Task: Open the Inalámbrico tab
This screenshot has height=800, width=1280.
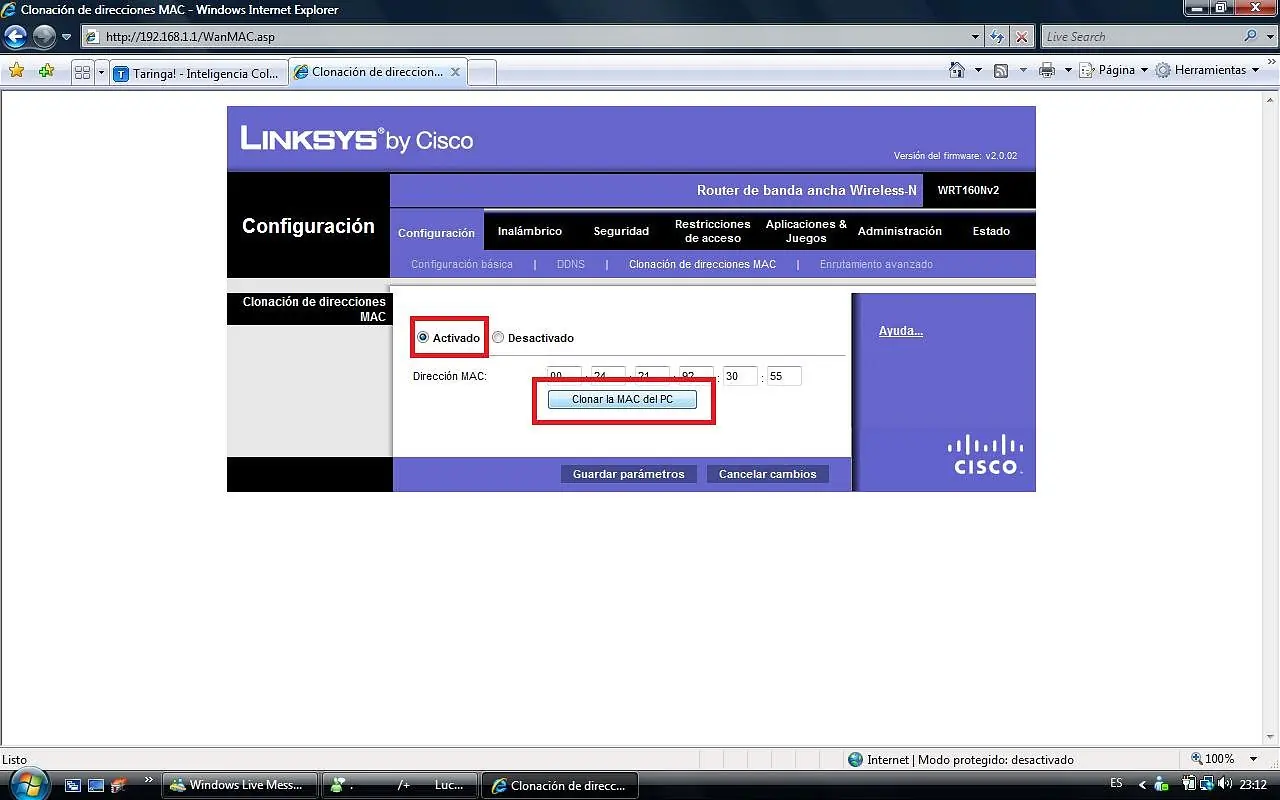Action: (530, 231)
